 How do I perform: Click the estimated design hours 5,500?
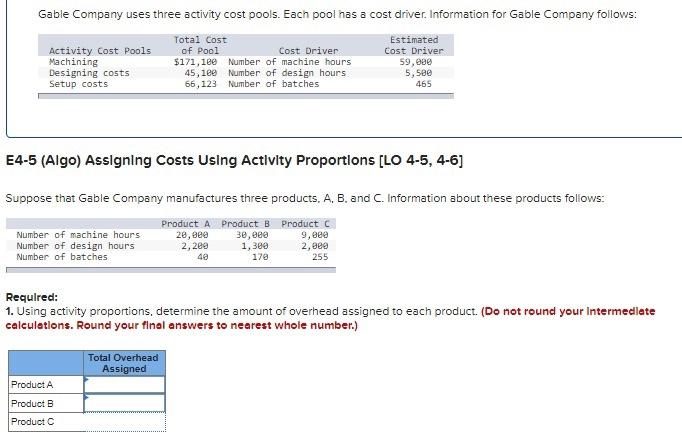[x=418, y=73]
